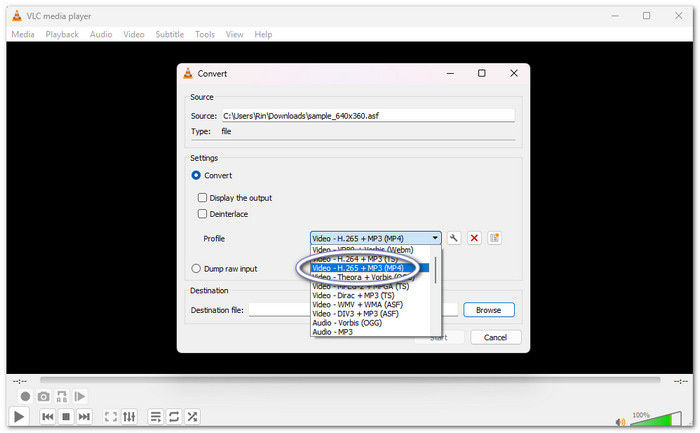Click the Previous media button

(48, 416)
